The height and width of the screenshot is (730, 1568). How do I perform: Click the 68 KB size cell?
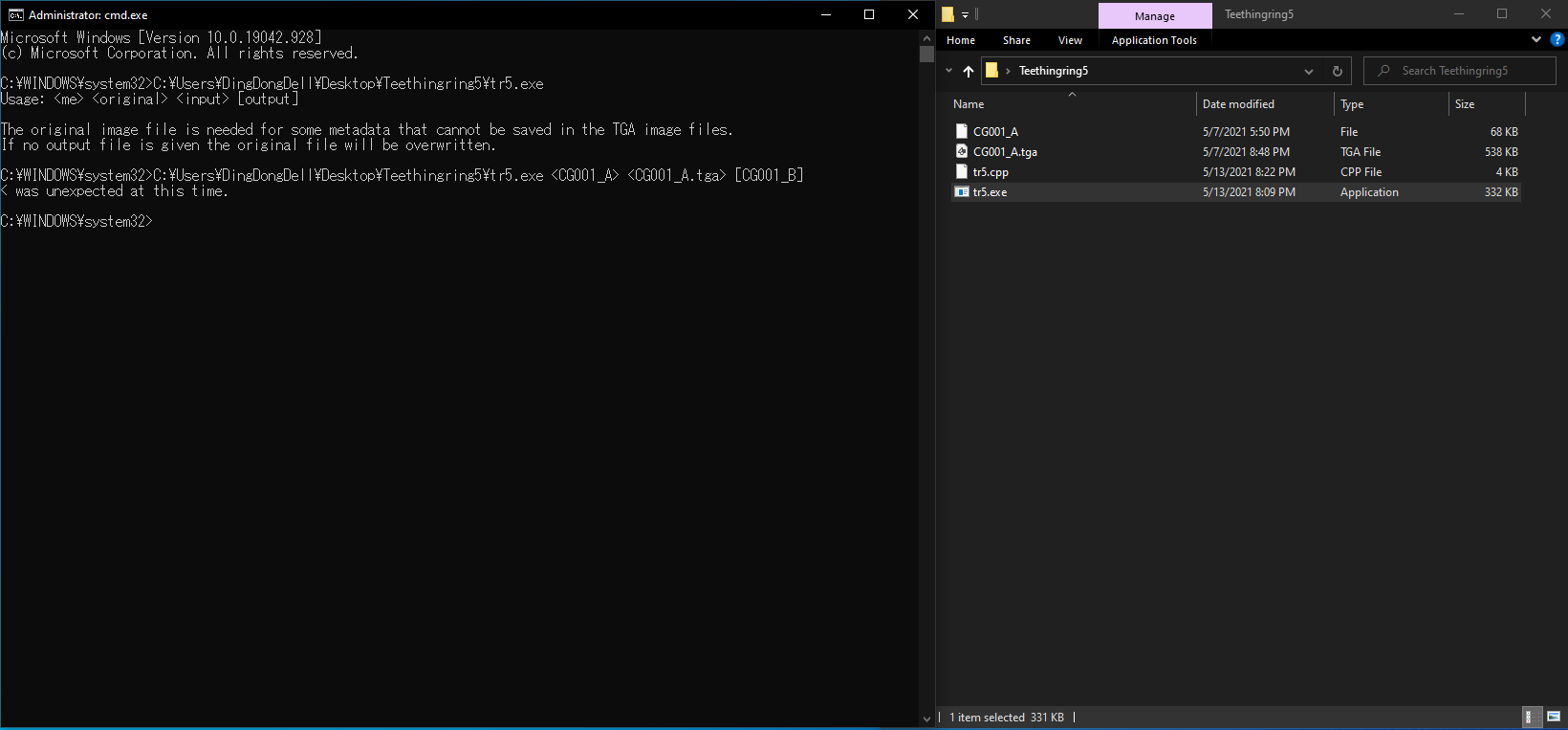tap(1504, 132)
